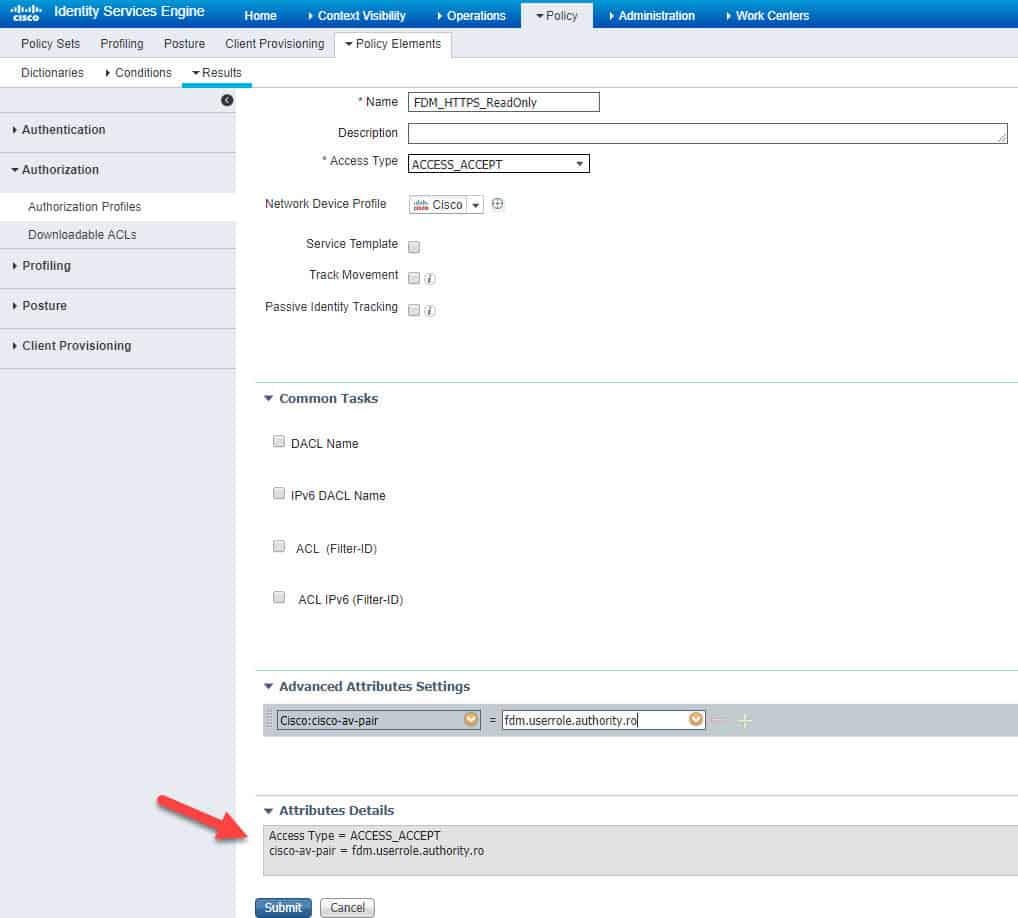
Task: Open the Client Provisioning tab in submenu
Action: 275,43
